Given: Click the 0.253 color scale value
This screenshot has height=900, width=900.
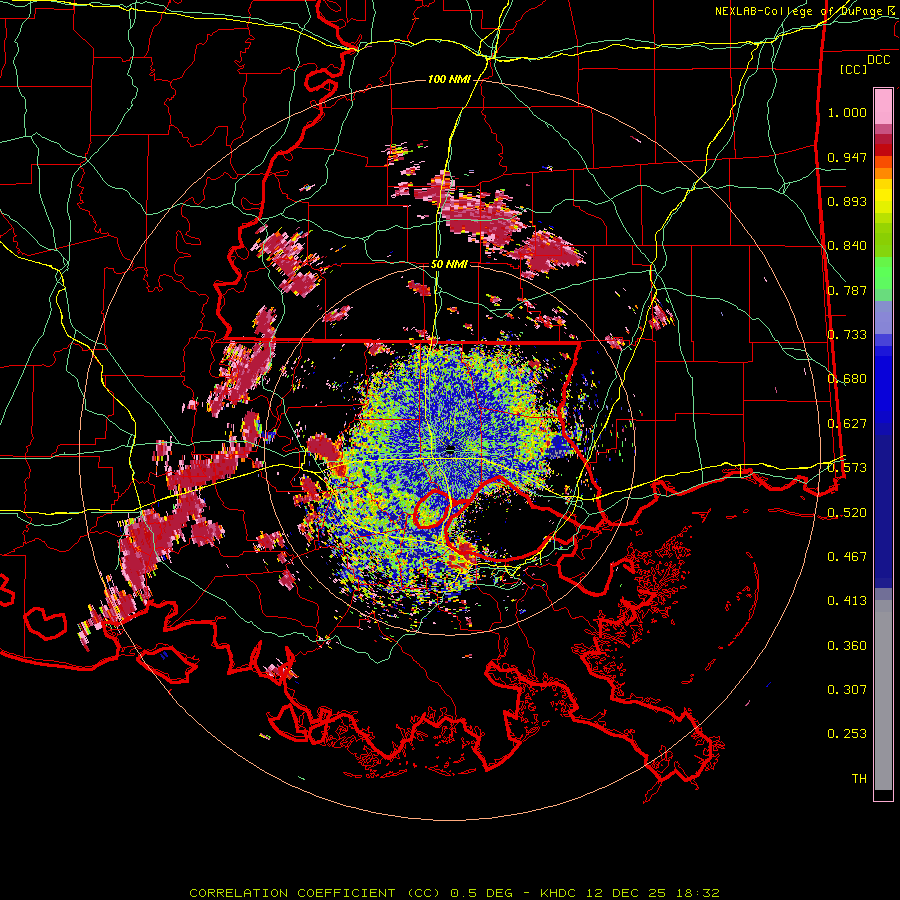Looking at the screenshot, I should click(x=847, y=734).
